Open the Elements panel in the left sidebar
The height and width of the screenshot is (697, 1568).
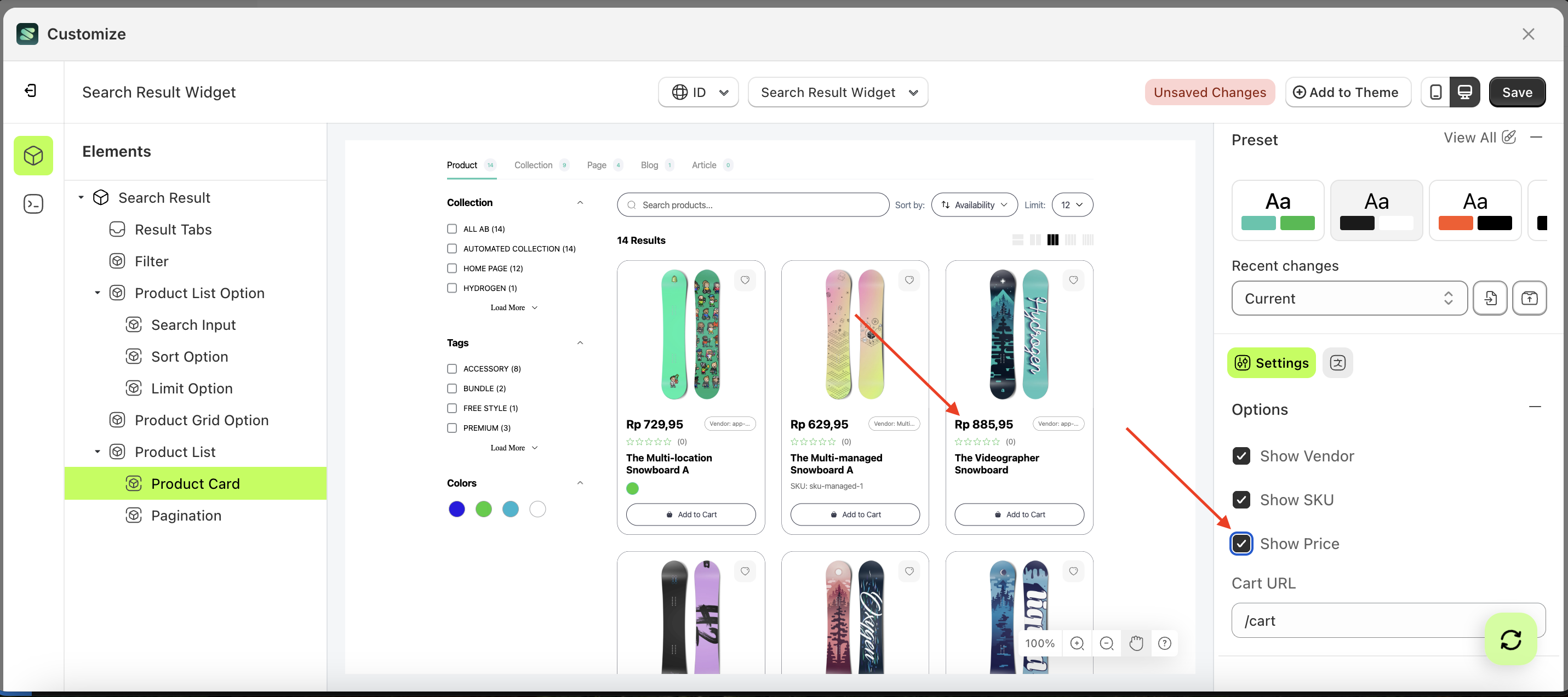point(33,155)
